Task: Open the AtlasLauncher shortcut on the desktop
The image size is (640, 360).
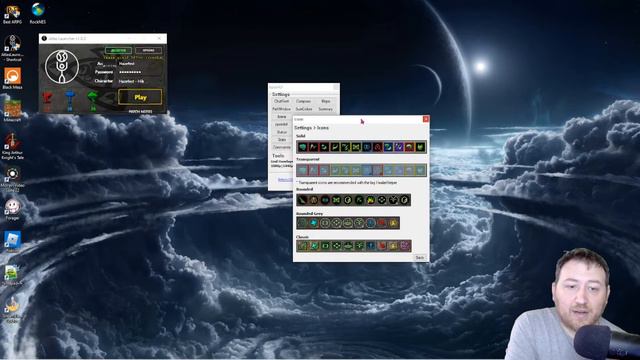Action: coord(12,48)
